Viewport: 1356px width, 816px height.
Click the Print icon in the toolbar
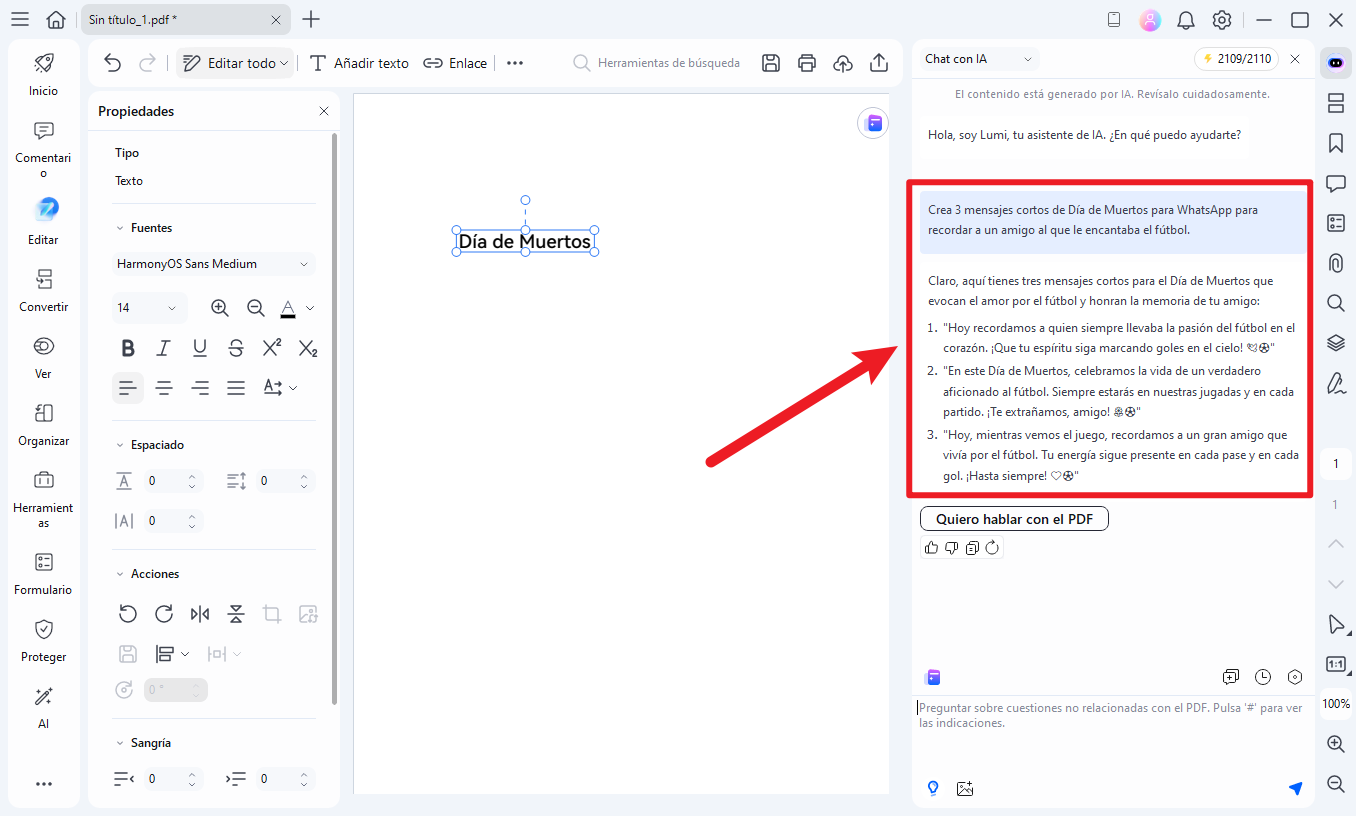pos(807,63)
